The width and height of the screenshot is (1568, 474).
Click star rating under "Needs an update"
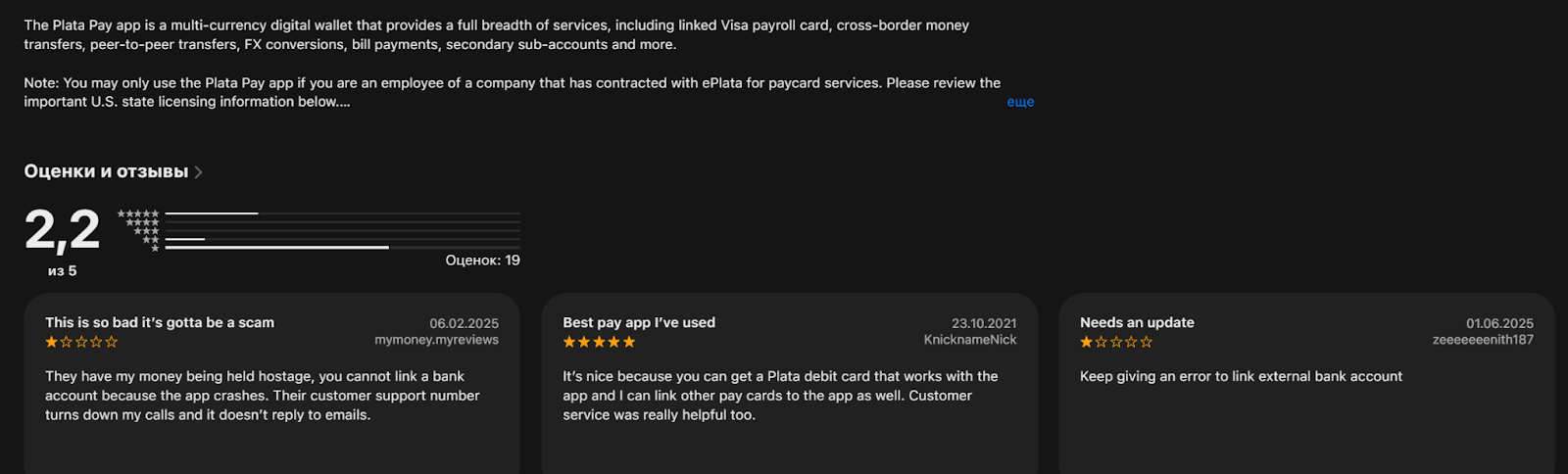point(1116,342)
